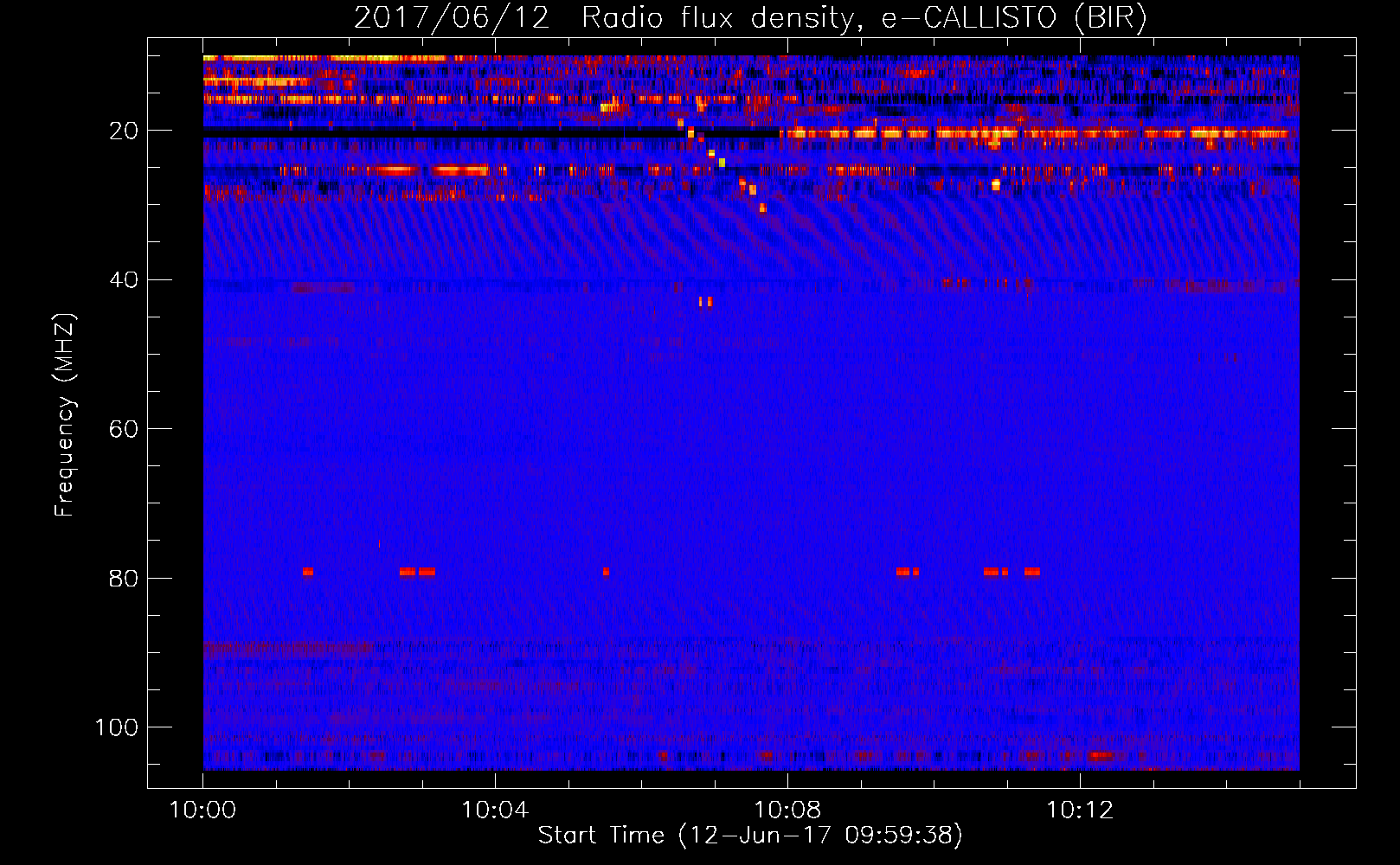Click the "80" frequency tick label
Image resolution: width=1400 pixels, height=865 pixels.
(x=124, y=578)
